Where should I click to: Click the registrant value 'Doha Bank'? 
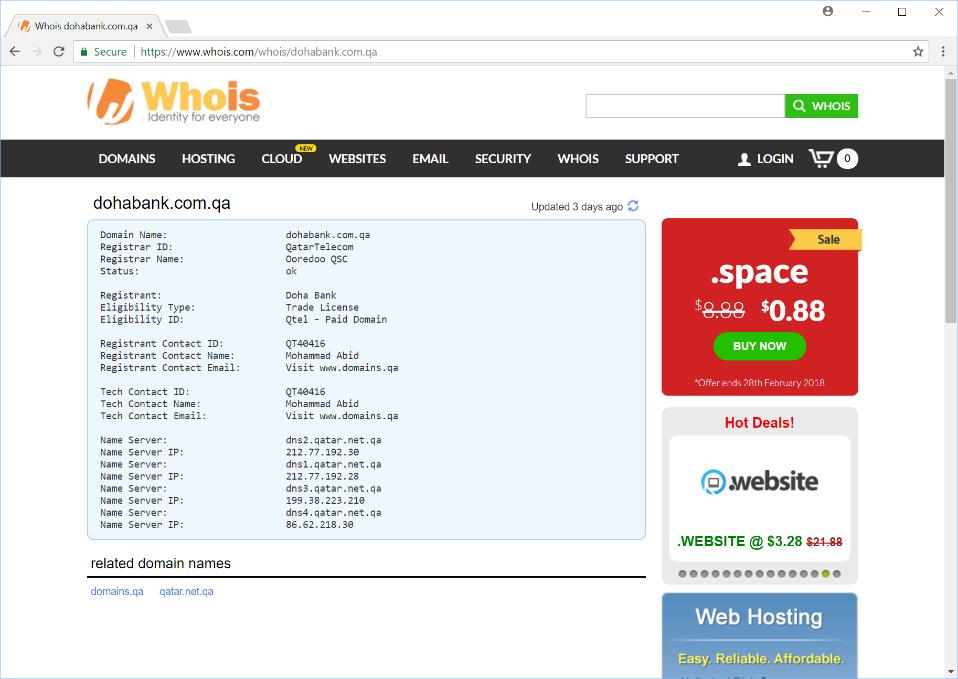coord(311,295)
